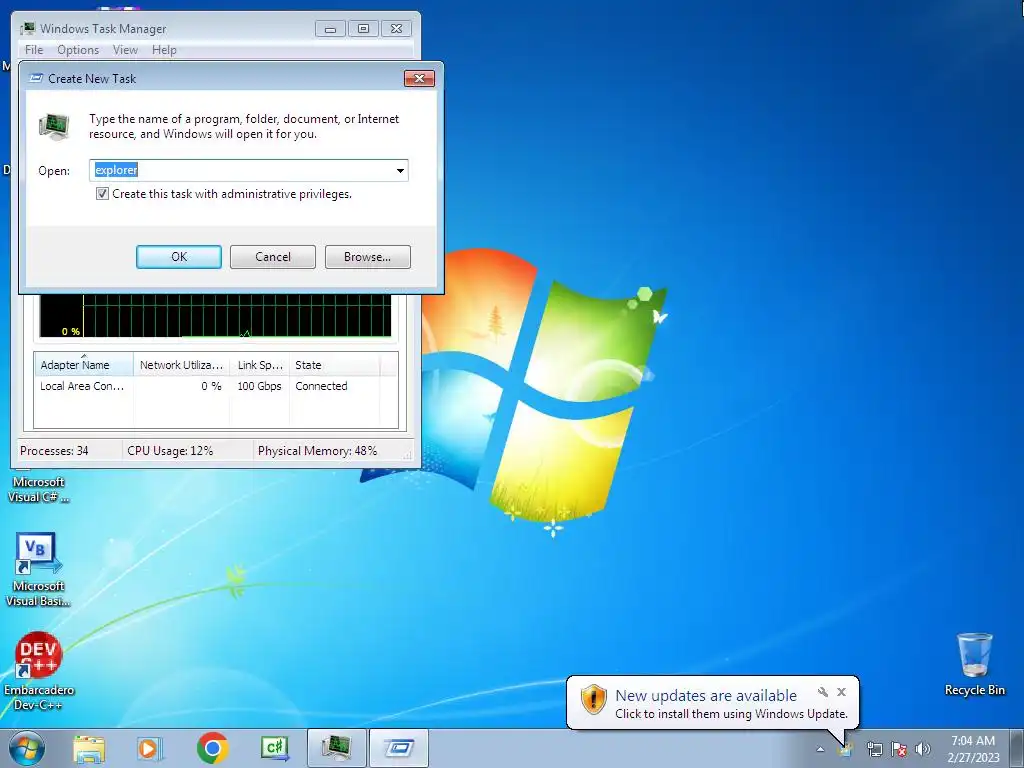Show hidden tray icons arrow

[820, 749]
